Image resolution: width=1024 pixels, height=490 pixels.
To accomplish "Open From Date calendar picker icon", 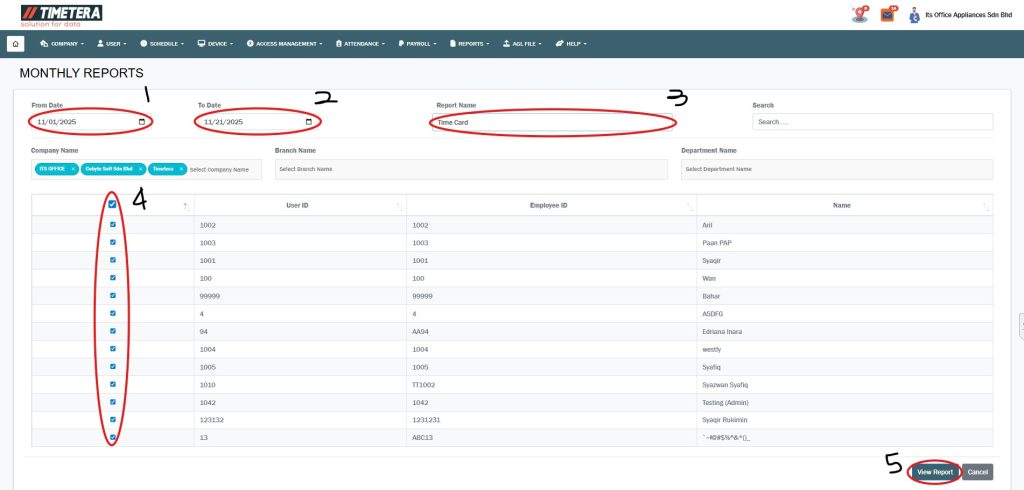I will [142, 122].
